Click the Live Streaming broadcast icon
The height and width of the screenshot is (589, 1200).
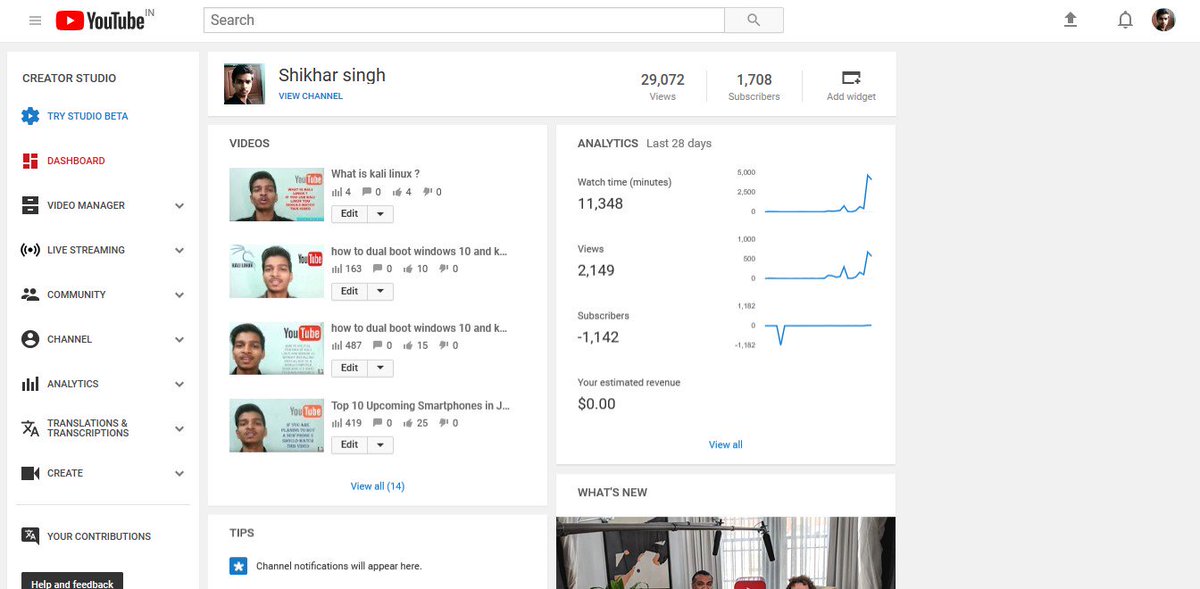[x=30, y=250]
